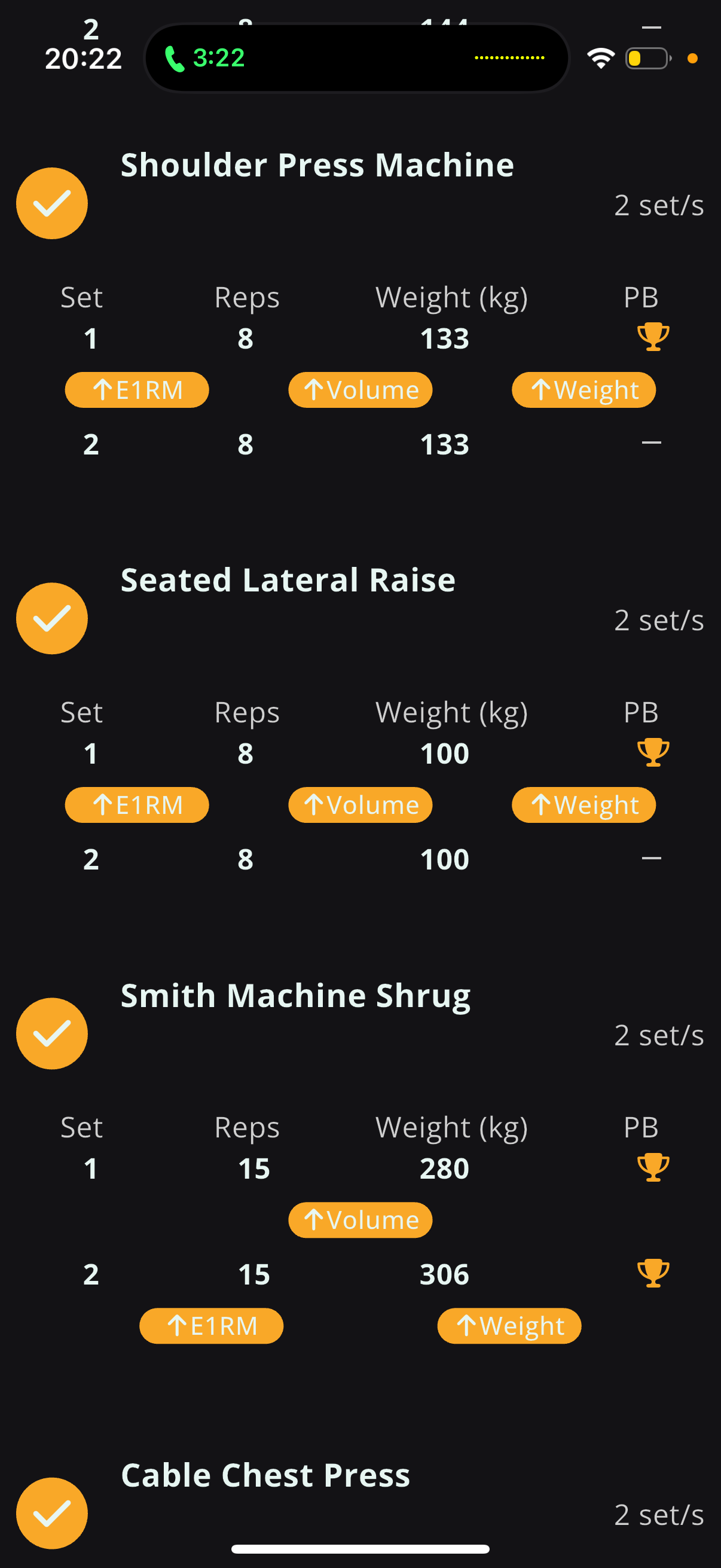
Task: Toggle the Smith Machine Shrug completion checkmark
Action: [53, 1033]
